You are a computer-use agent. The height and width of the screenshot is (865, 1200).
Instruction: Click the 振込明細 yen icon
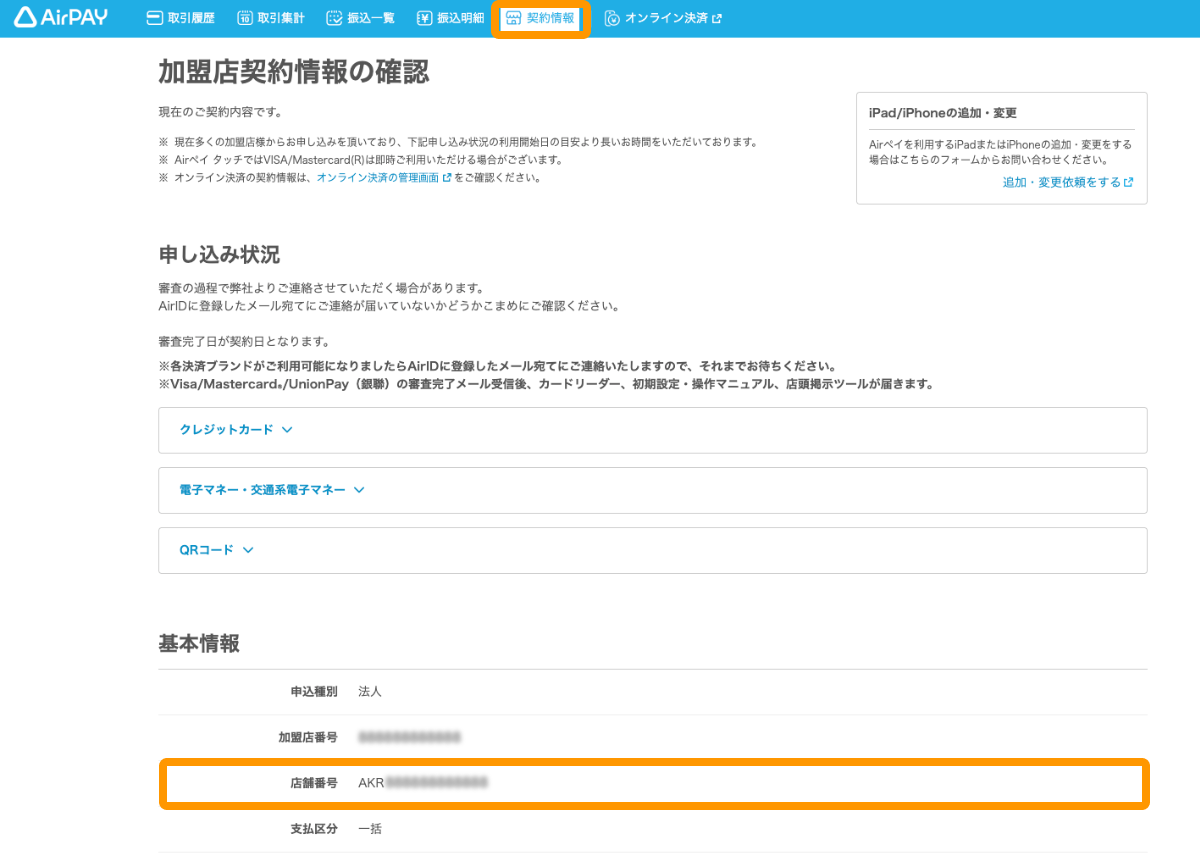tap(424, 18)
